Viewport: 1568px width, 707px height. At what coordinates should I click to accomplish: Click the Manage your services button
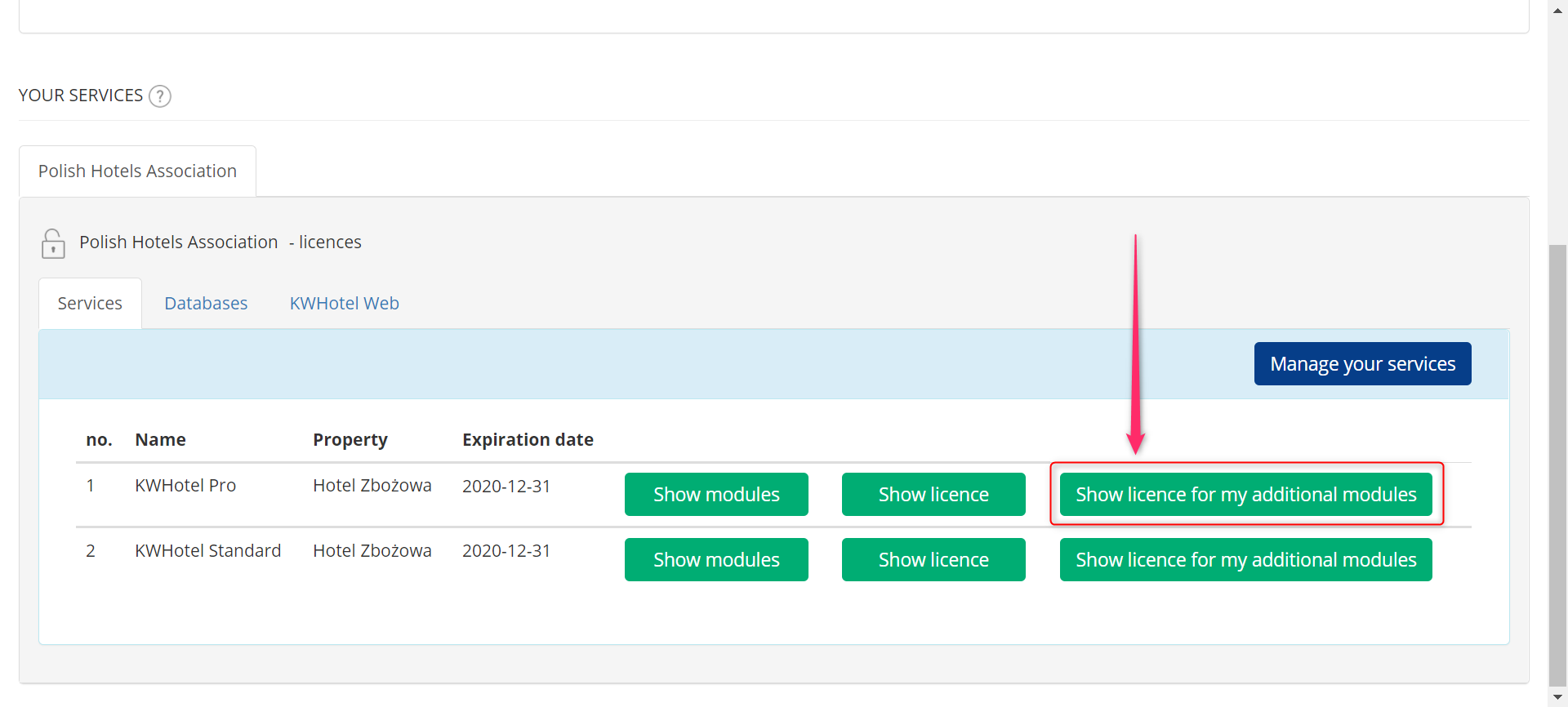coord(1363,364)
